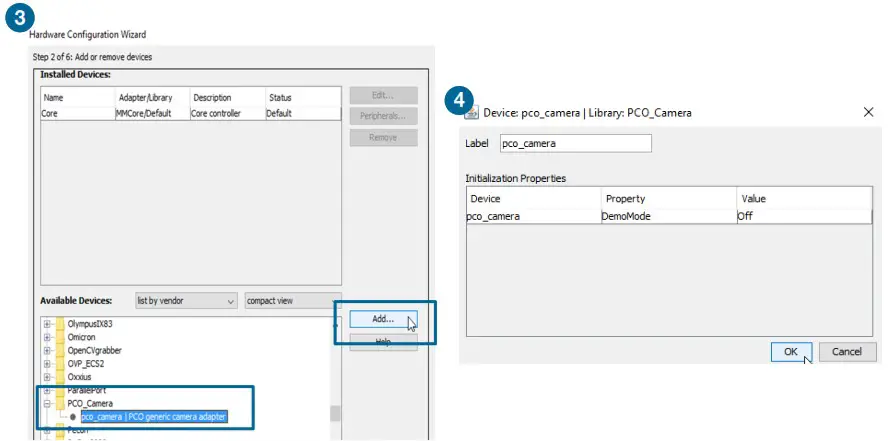Click the 'Adapter/Library' column header
Screen dimensions: 894x441
(152, 98)
